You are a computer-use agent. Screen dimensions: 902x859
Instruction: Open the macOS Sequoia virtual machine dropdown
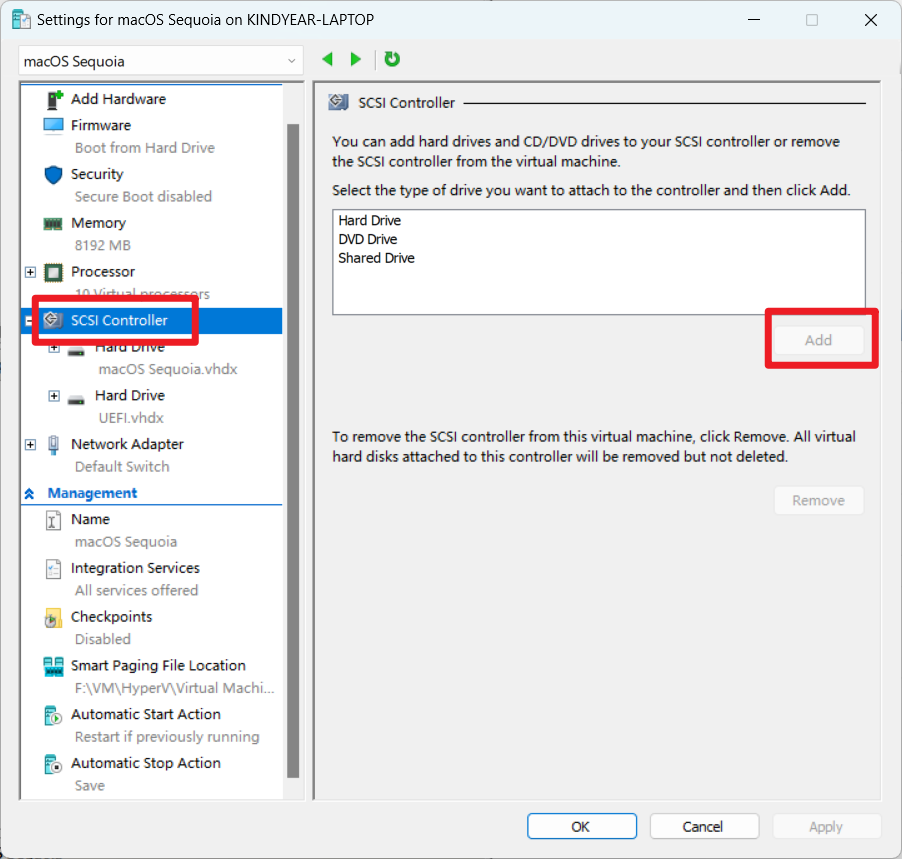pos(160,61)
